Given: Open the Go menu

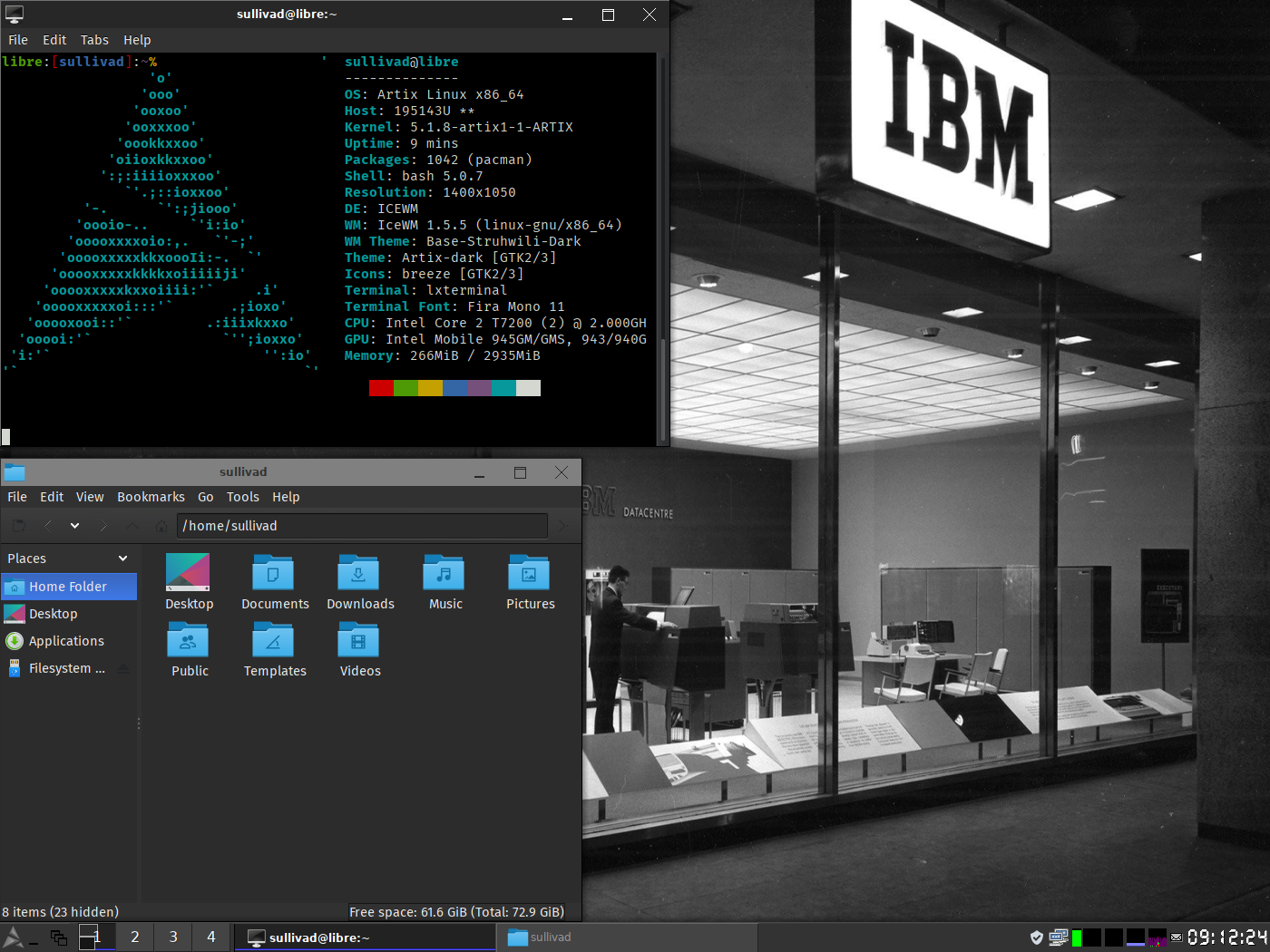Looking at the screenshot, I should tap(206, 497).
